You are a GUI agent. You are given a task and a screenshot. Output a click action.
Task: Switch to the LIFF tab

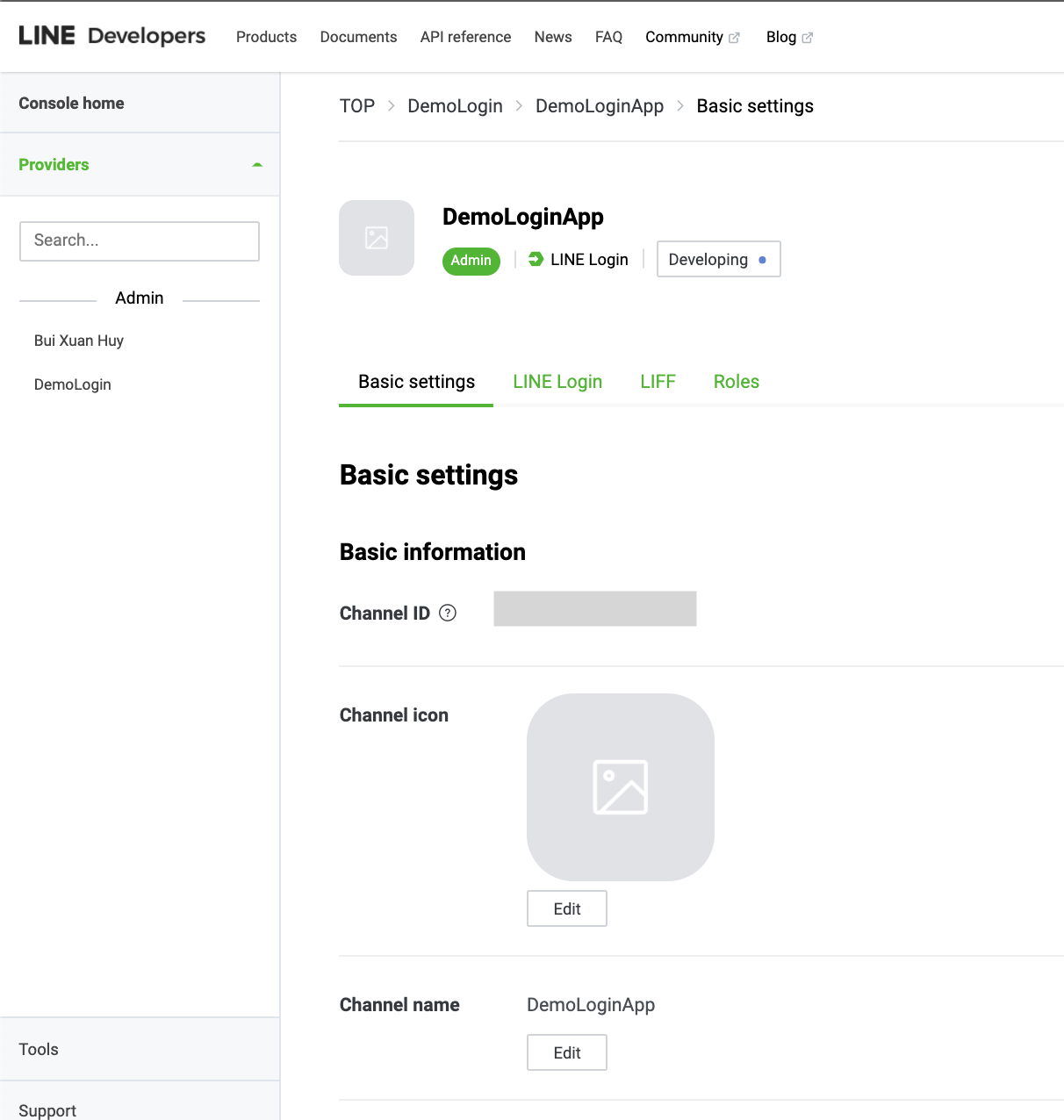658,382
